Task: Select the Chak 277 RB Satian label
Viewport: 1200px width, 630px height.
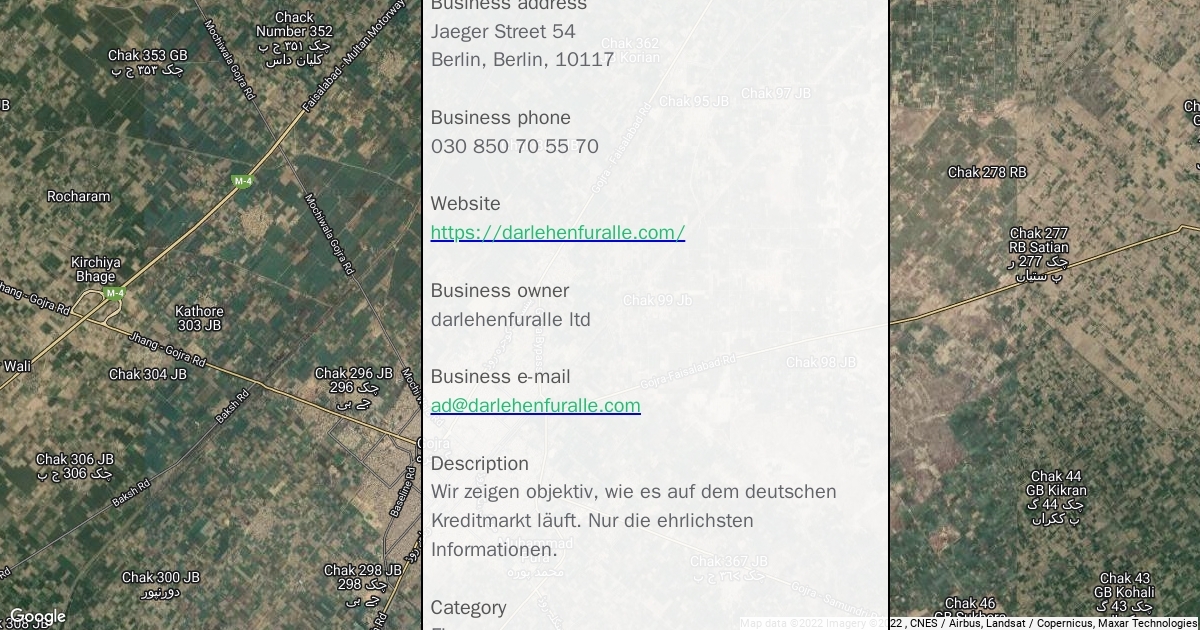Action: point(1039,255)
